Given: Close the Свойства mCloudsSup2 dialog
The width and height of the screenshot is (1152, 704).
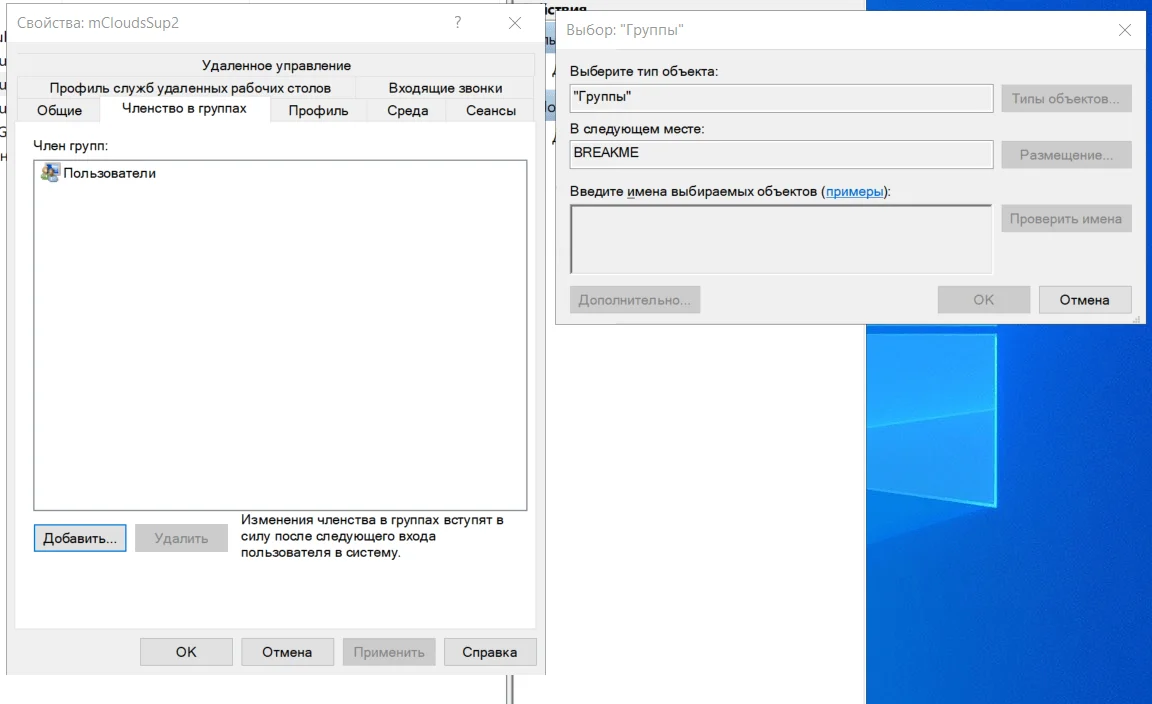Looking at the screenshot, I should click(515, 22).
